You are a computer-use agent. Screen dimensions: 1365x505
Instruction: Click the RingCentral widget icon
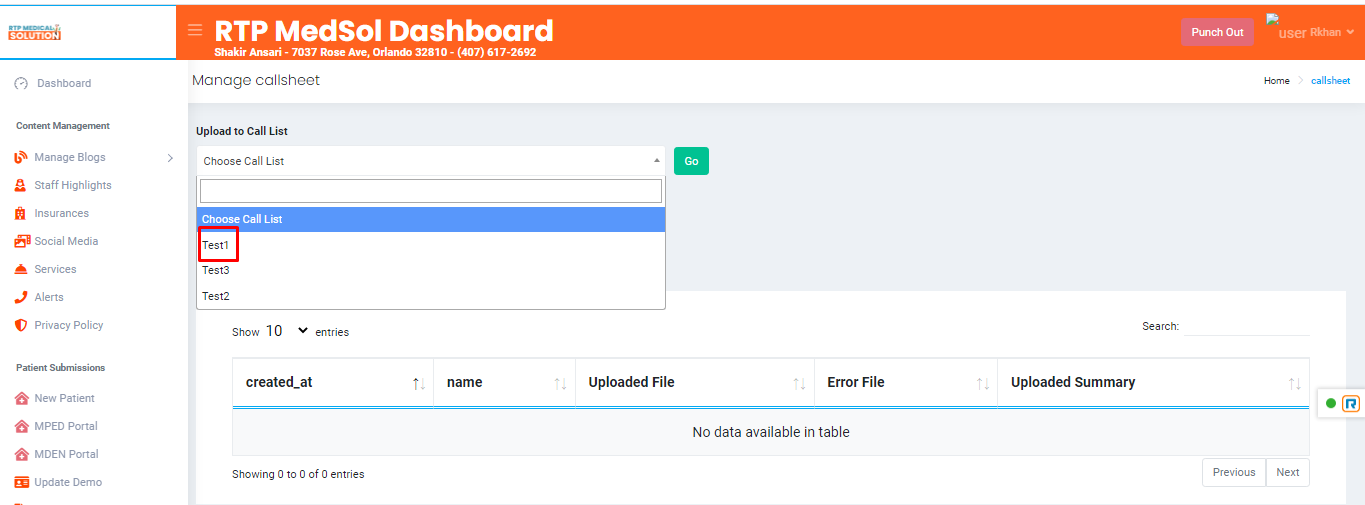(x=1351, y=403)
